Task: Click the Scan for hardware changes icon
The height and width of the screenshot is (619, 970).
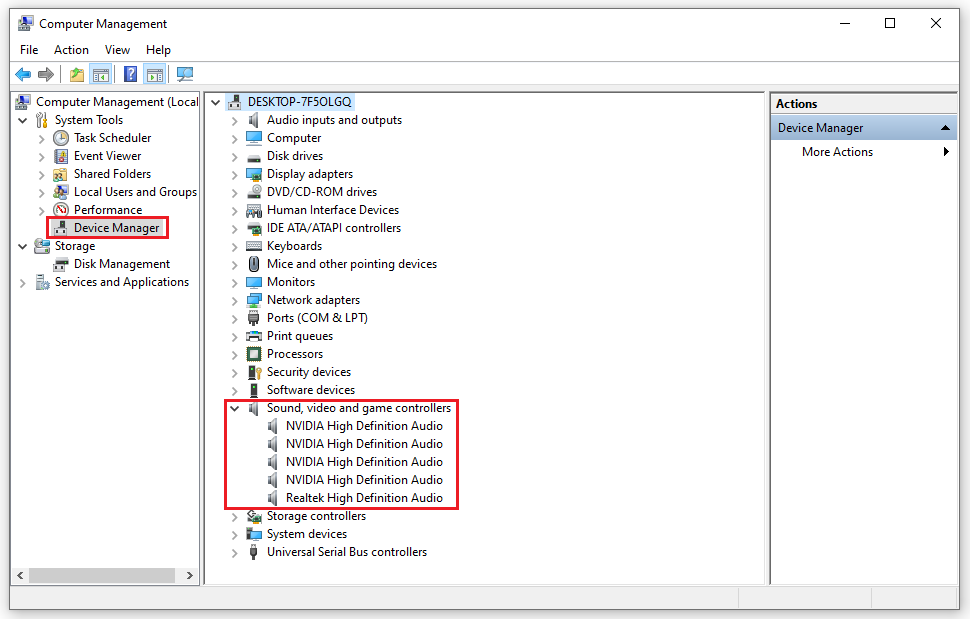Action: tap(184, 73)
